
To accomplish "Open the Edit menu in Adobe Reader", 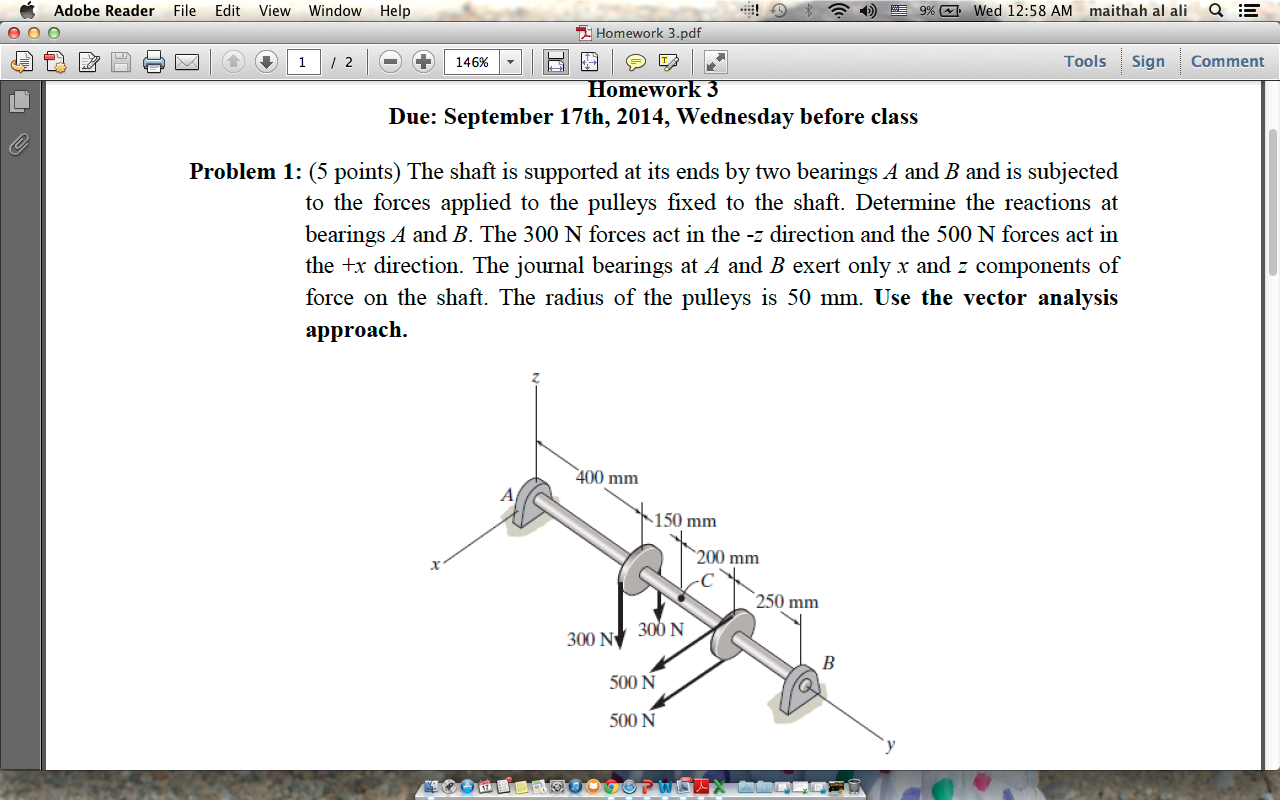I will [x=226, y=11].
